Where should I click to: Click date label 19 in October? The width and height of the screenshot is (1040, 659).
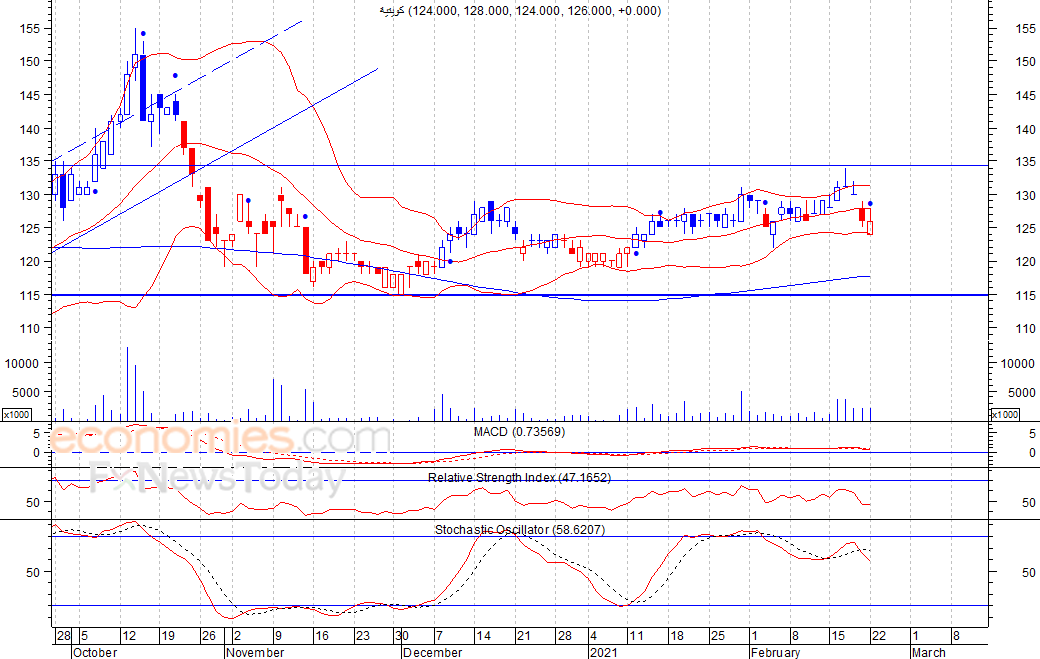[168, 636]
